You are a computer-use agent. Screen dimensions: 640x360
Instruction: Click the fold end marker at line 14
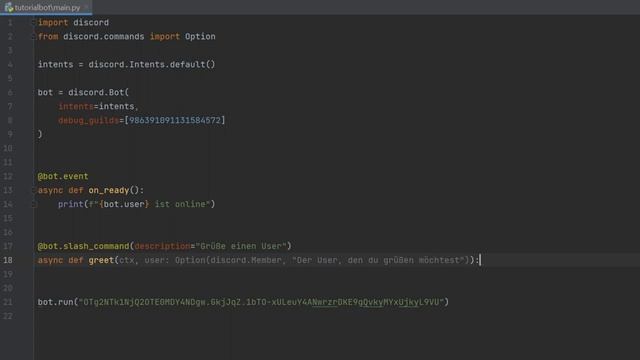point(35,204)
